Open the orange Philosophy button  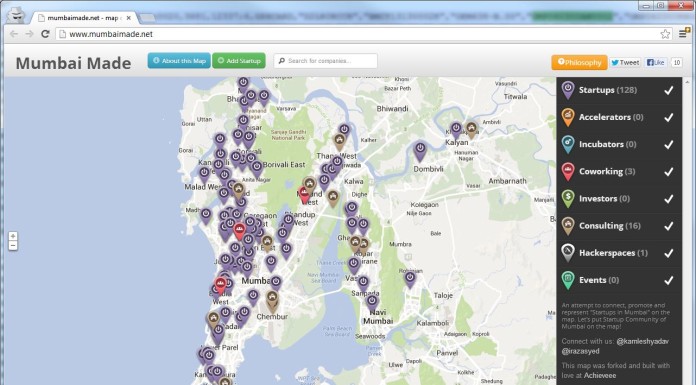pos(579,63)
